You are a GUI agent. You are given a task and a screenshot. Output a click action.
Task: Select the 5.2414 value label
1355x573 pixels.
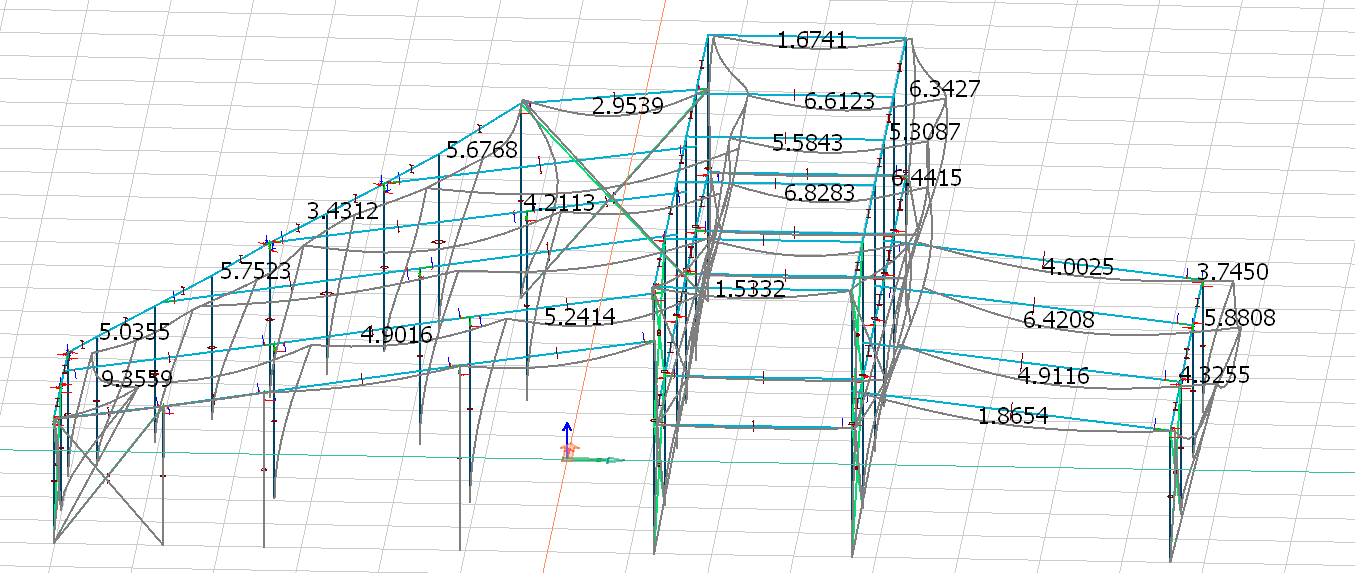click(580, 317)
